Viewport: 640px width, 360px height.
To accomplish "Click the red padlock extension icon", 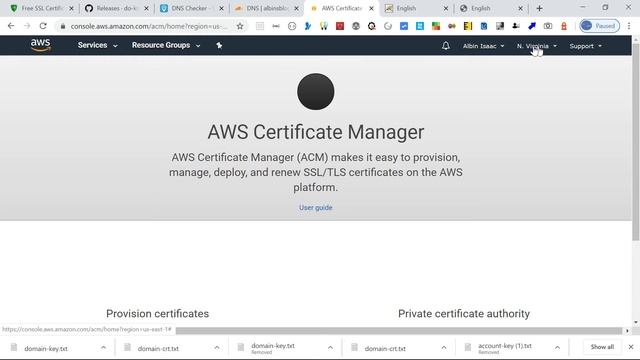I will pyautogui.click(x=564, y=26).
